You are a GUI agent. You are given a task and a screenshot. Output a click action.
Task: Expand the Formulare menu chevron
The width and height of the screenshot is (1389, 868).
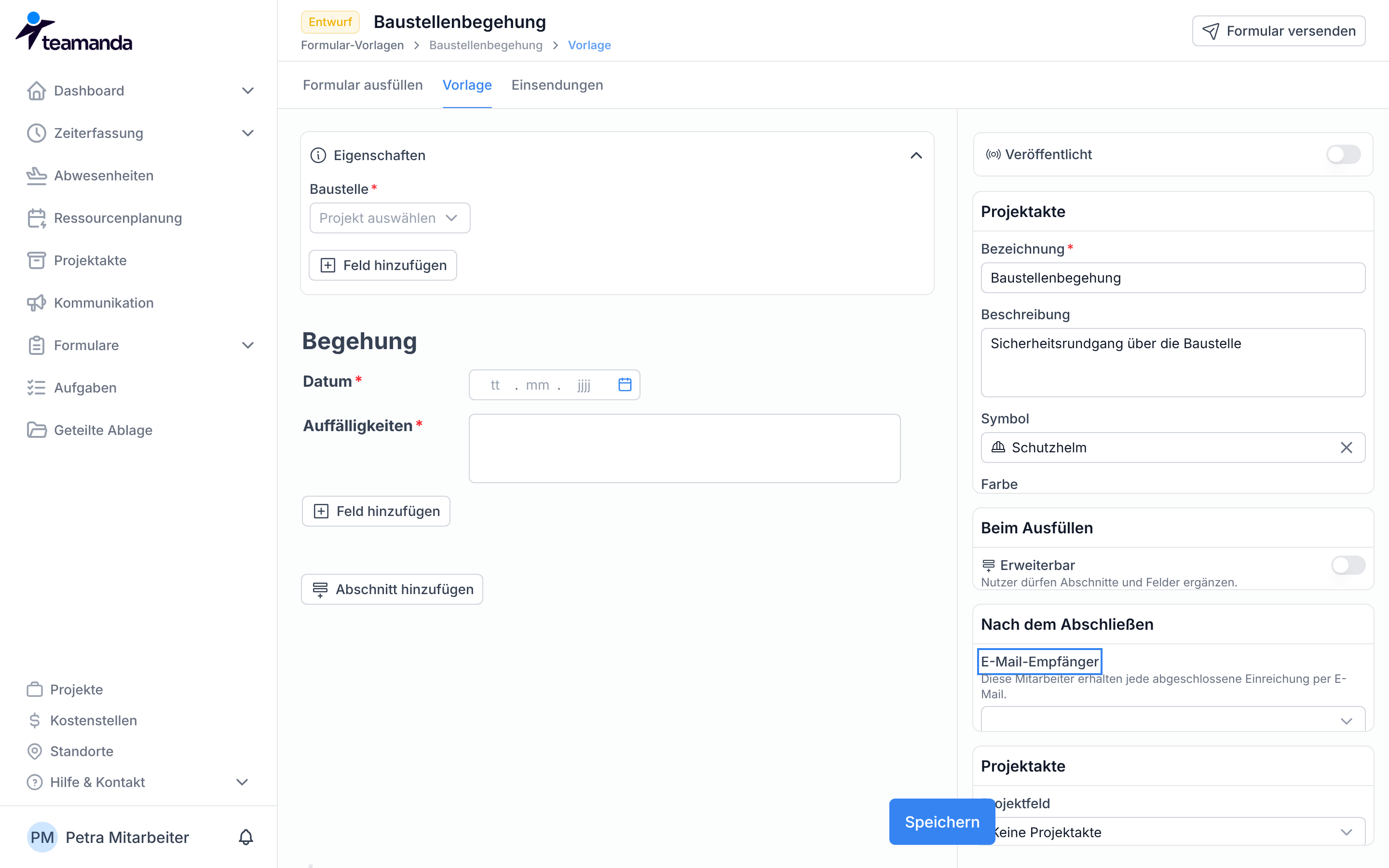coord(248,346)
